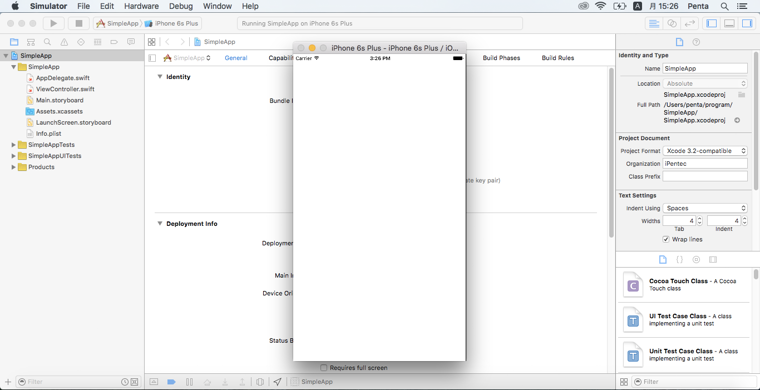Expand the SimpleAppUITests folder
Image resolution: width=760 pixels, height=390 pixels.
(x=13, y=156)
